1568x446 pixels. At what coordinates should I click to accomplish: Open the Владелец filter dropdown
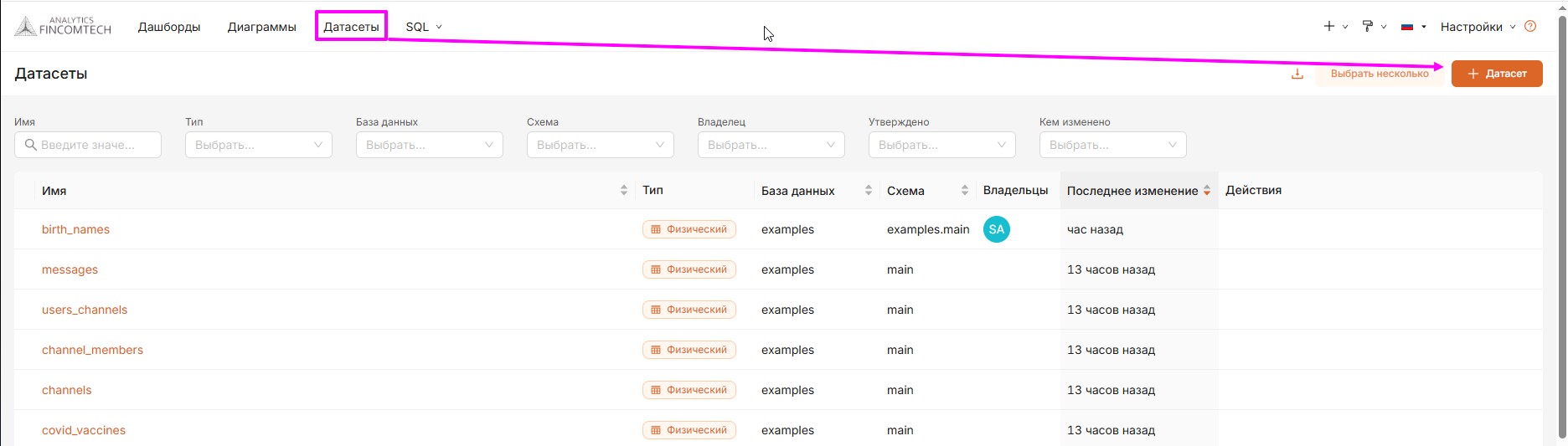click(x=771, y=145)
